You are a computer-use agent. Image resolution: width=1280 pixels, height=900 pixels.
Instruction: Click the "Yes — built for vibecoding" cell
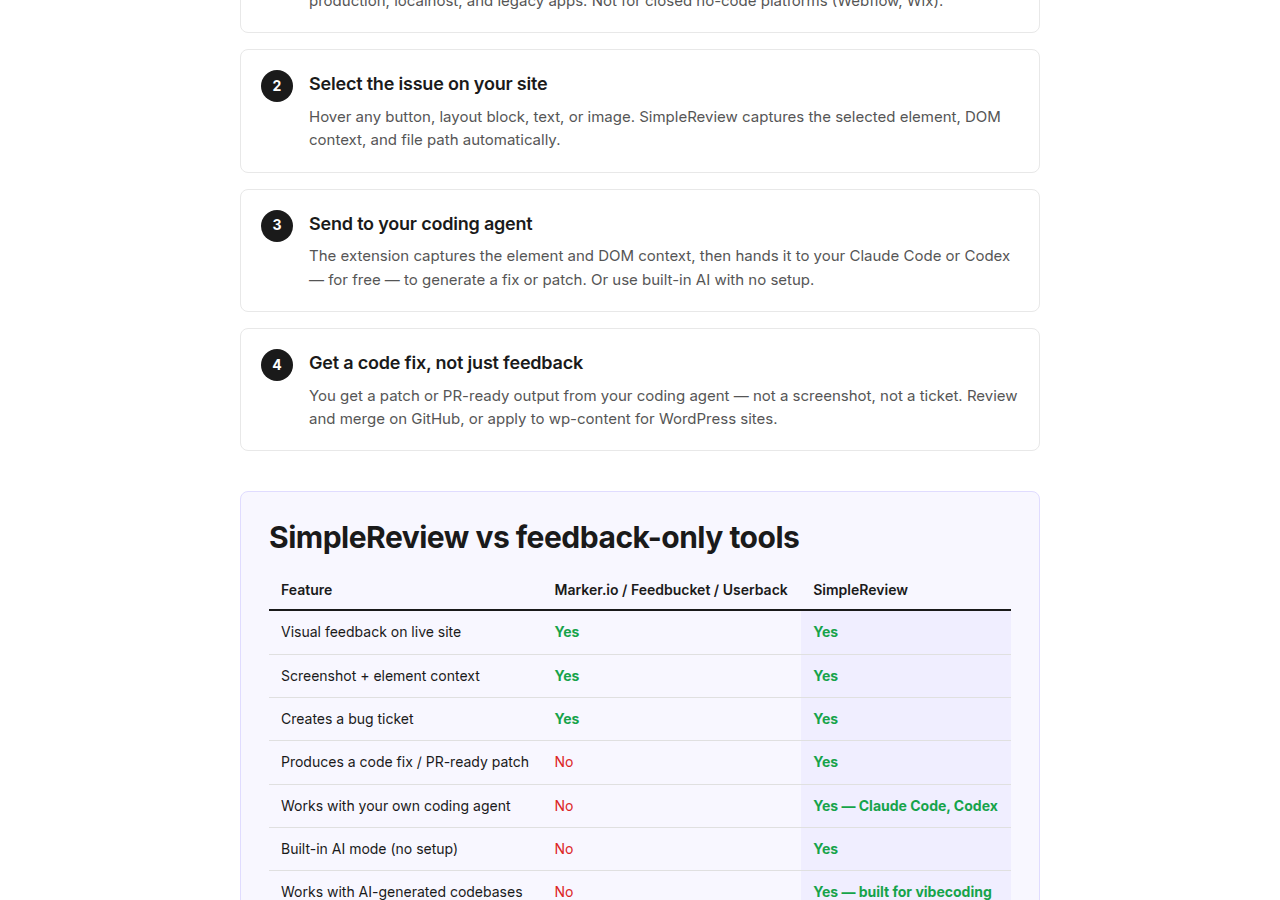pyautogui.click(x=902, y=891)
